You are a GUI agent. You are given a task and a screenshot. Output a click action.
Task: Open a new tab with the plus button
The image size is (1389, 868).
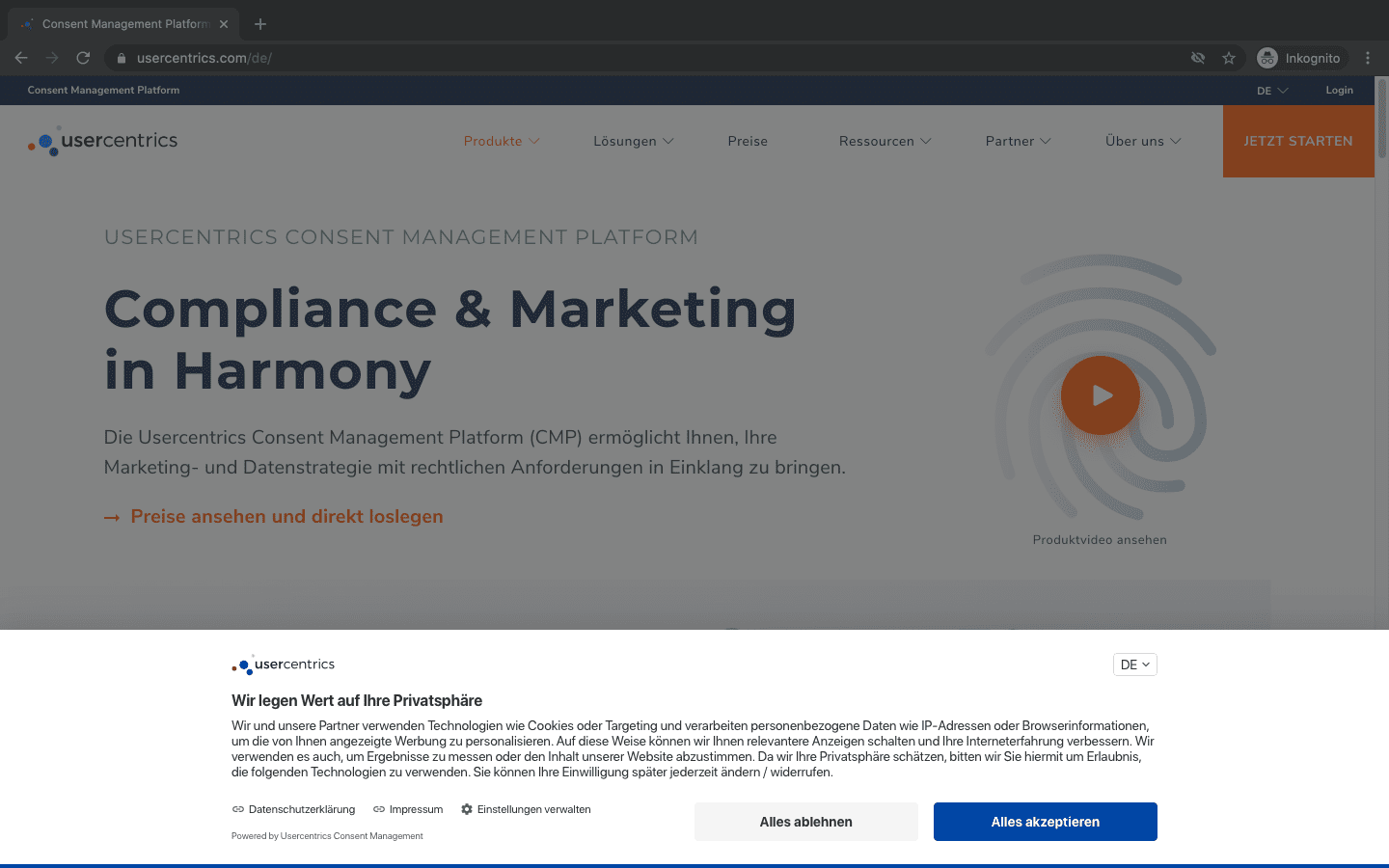[x=260, y=24]
